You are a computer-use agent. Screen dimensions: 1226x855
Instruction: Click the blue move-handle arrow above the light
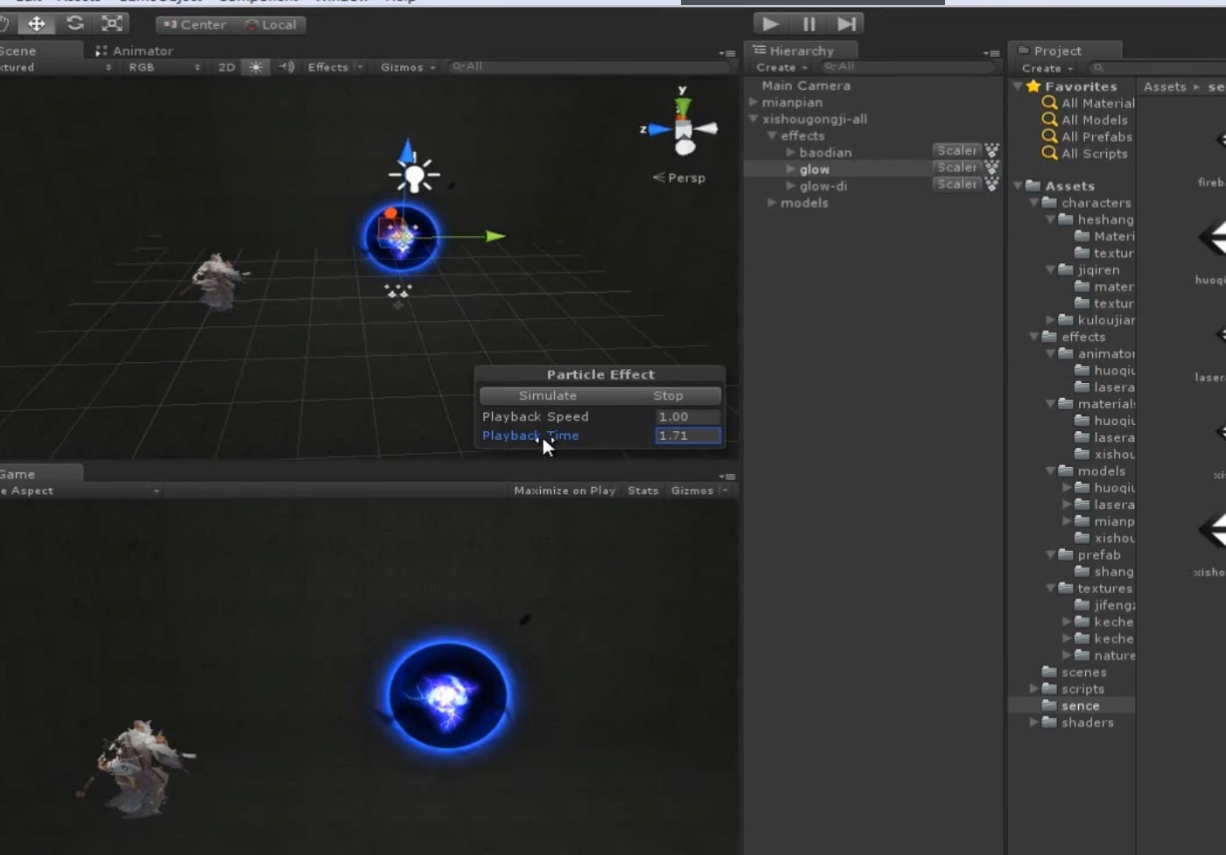pos(406,151)
